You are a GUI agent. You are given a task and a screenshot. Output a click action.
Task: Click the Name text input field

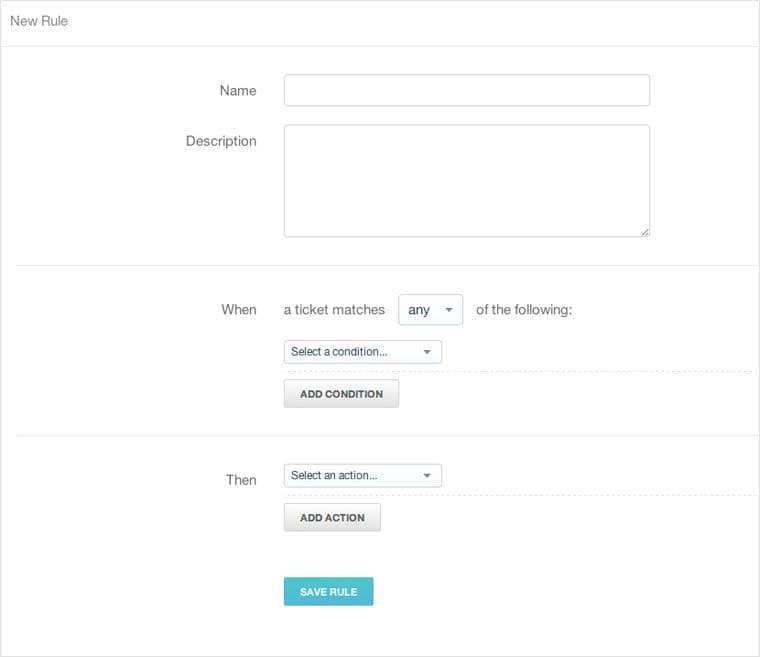[466, 90]
